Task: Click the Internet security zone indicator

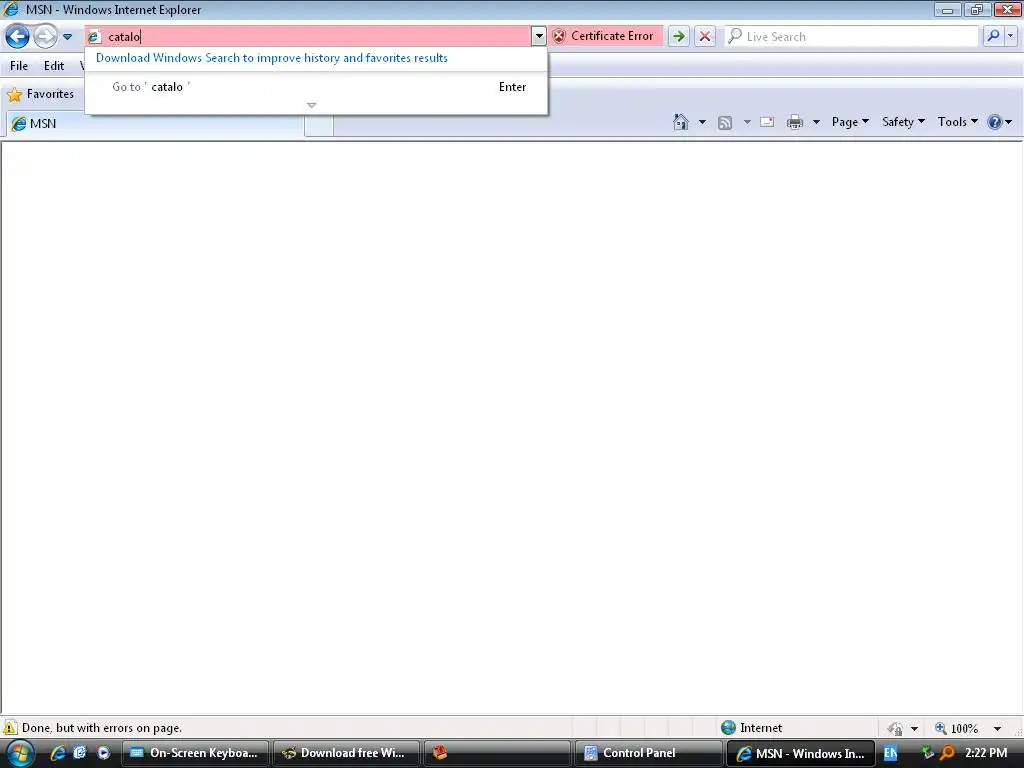Action: 751,728
